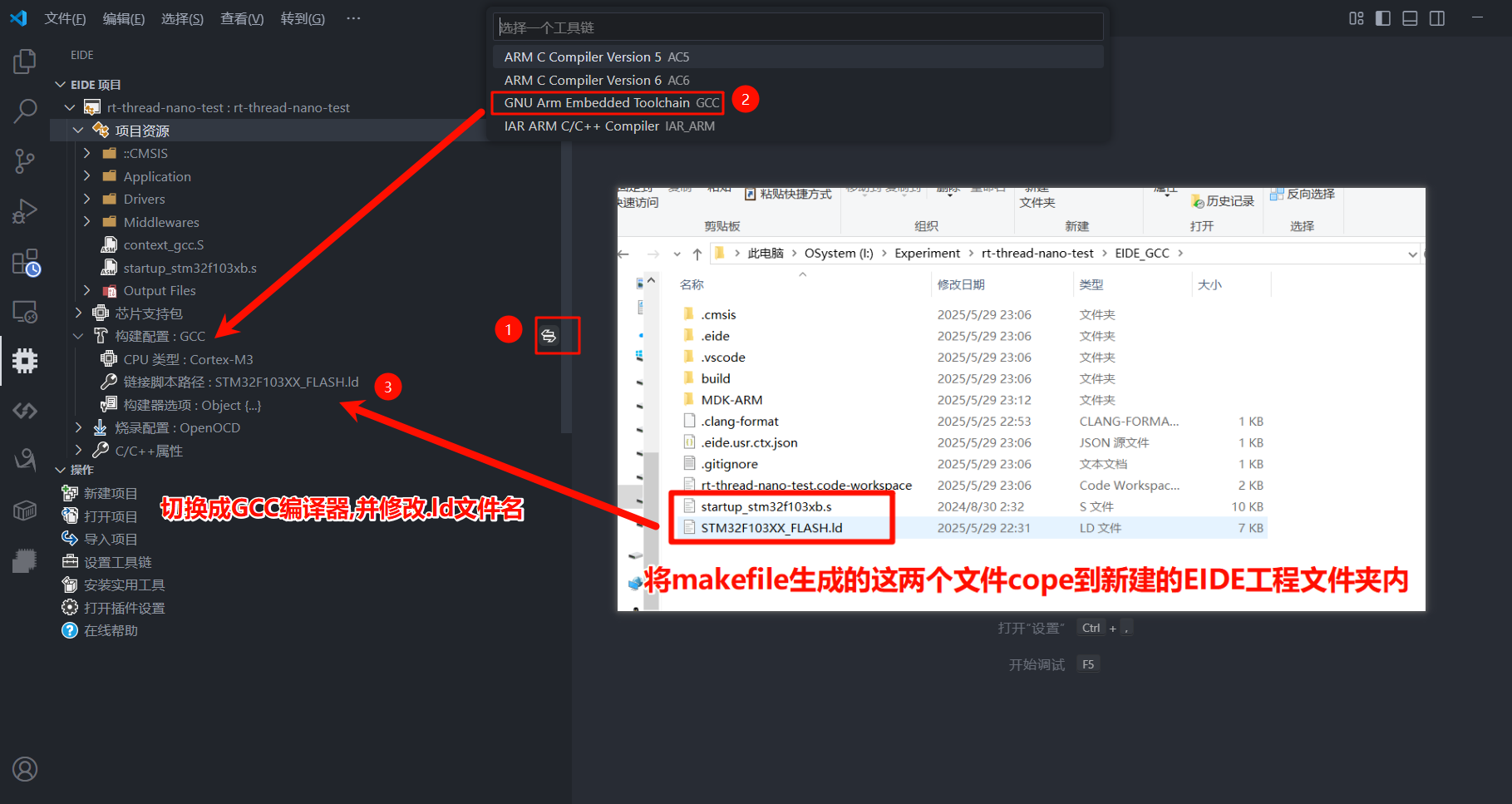Click the switch toolchain icon
Image resolution: width=1512 pixels, height=804 pixels.
pos(549,336)
